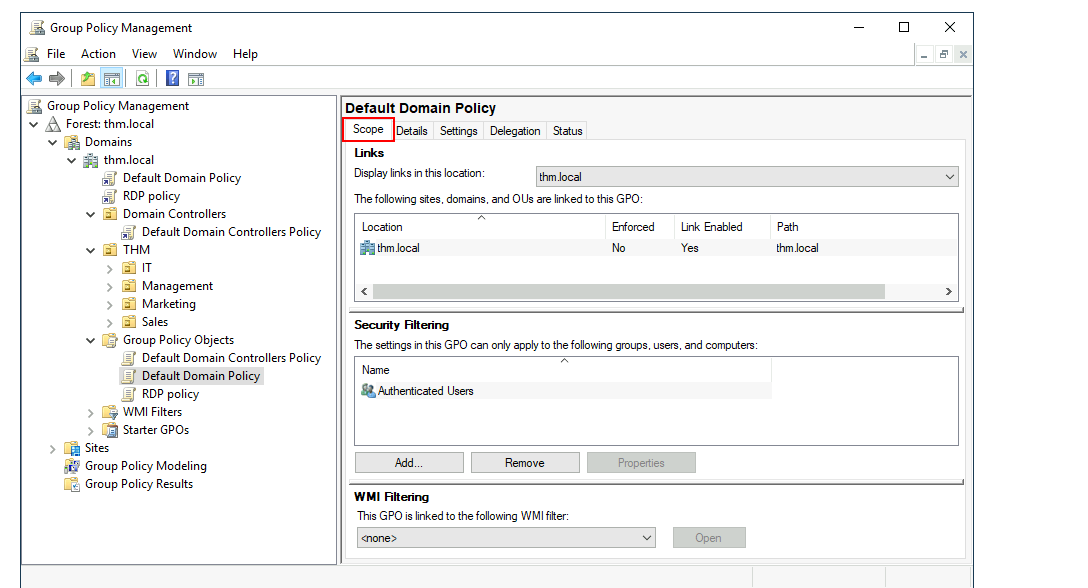Switch to the Delegation tab
This screenshot has height=588, width=1088.
coord(515,131)
